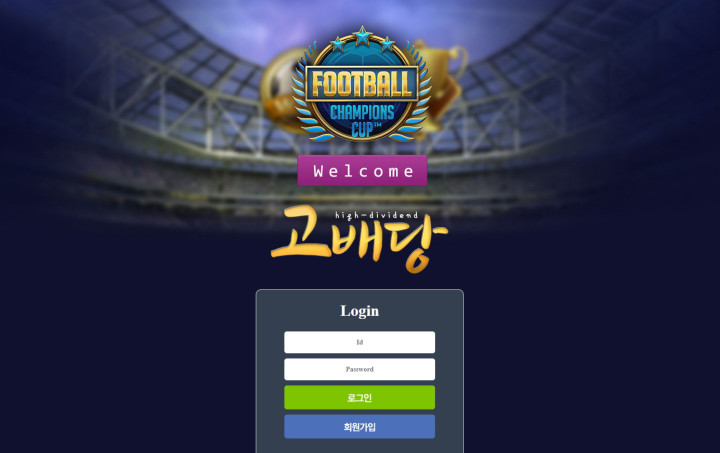The height and width of the screenshot is (453, 720).
Task: Click the blue CHAMPIONS CUP text
Action: (362, 120)
